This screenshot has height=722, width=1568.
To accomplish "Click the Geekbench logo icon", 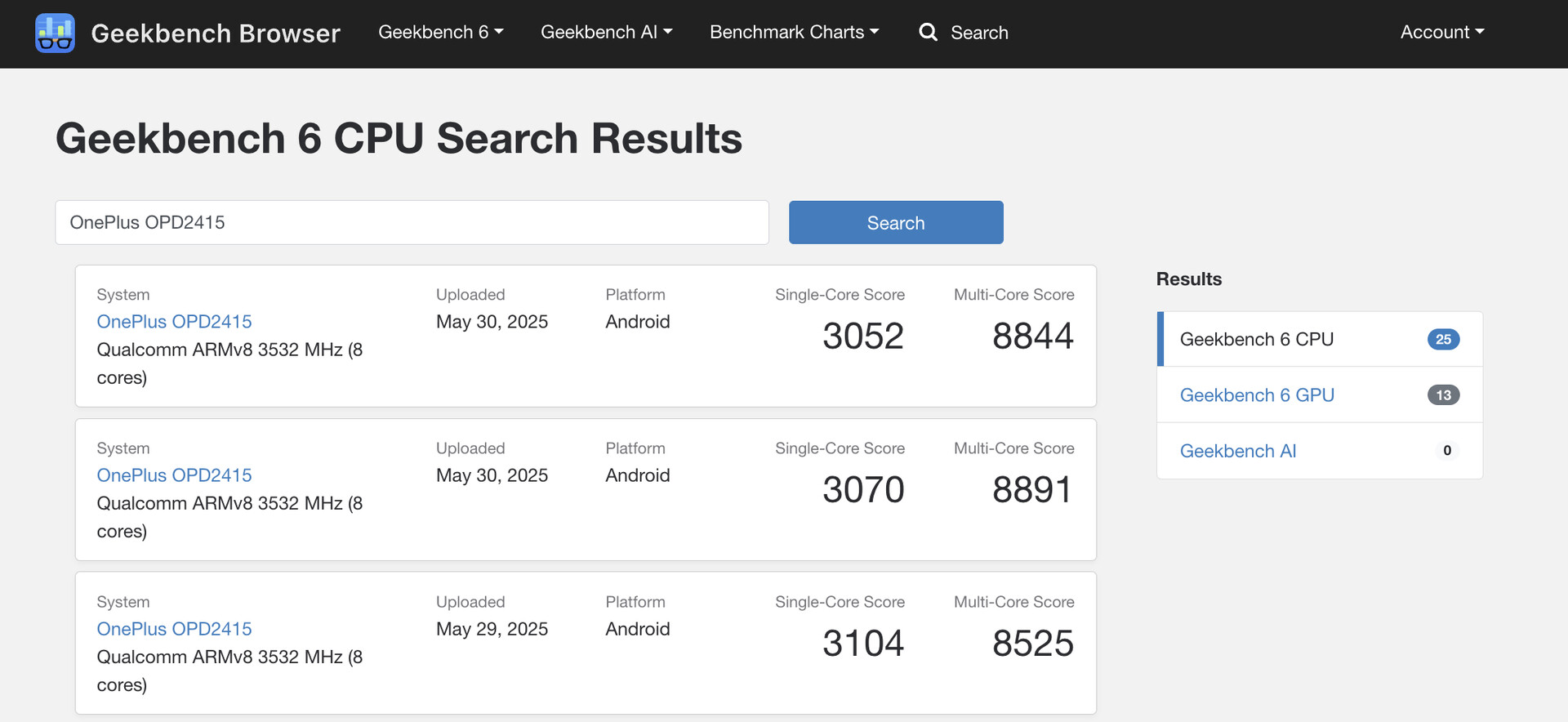I will 55,33.
